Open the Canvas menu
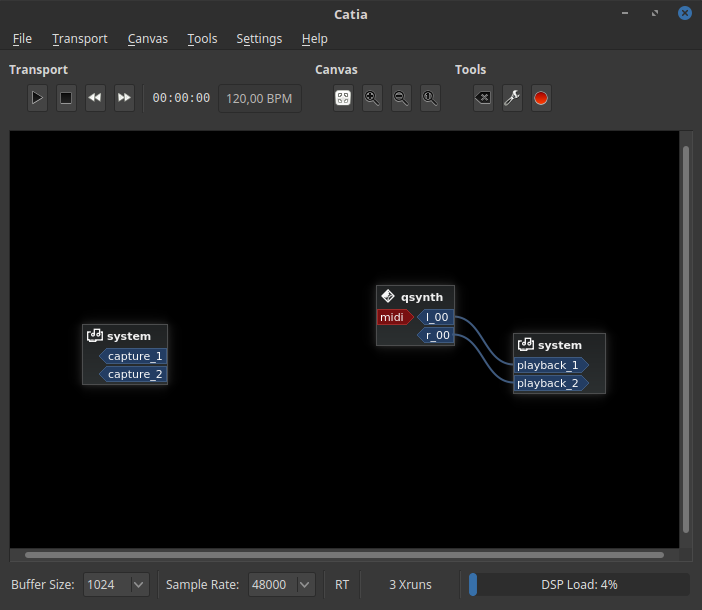Viewport: 702px width, 610px height. pos(148,39)
